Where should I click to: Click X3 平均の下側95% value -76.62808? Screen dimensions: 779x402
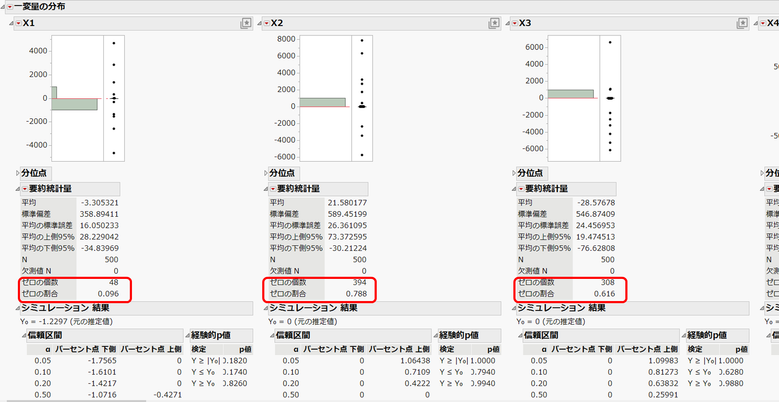coord(596,248)
